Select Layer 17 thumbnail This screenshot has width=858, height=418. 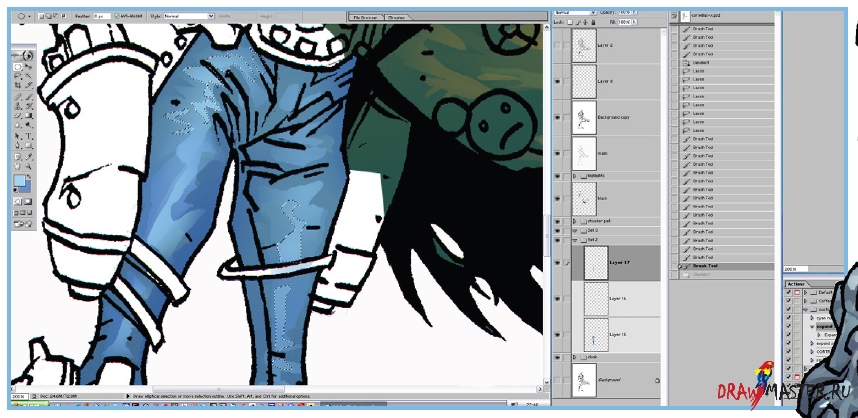coord(596,263)
